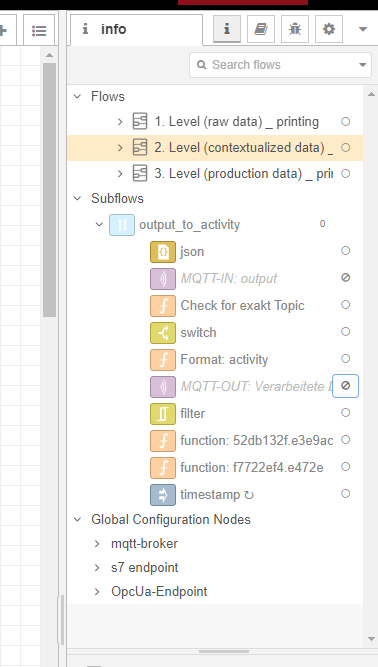This screenshot has width=378, height=667.
Task: Click the filter node icon
Action: 163,413
